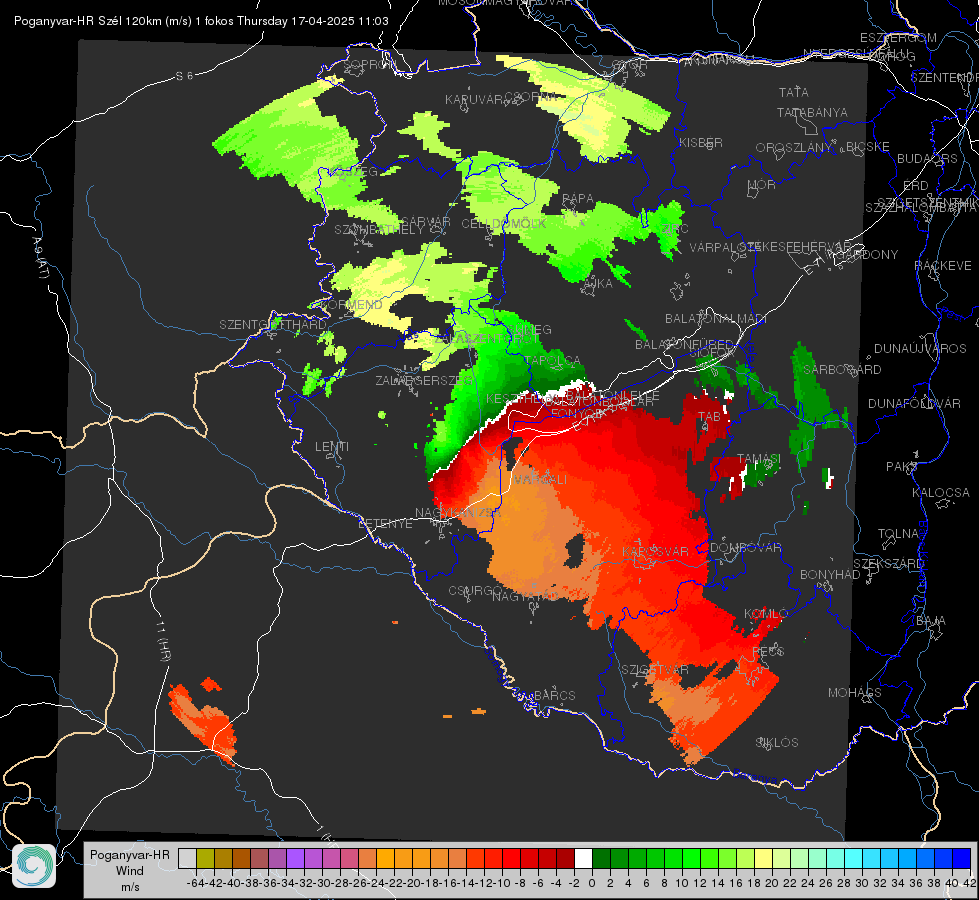Screen dimensions: 979x900
Task: Click the PAPA town label
Action: [578, 199]
